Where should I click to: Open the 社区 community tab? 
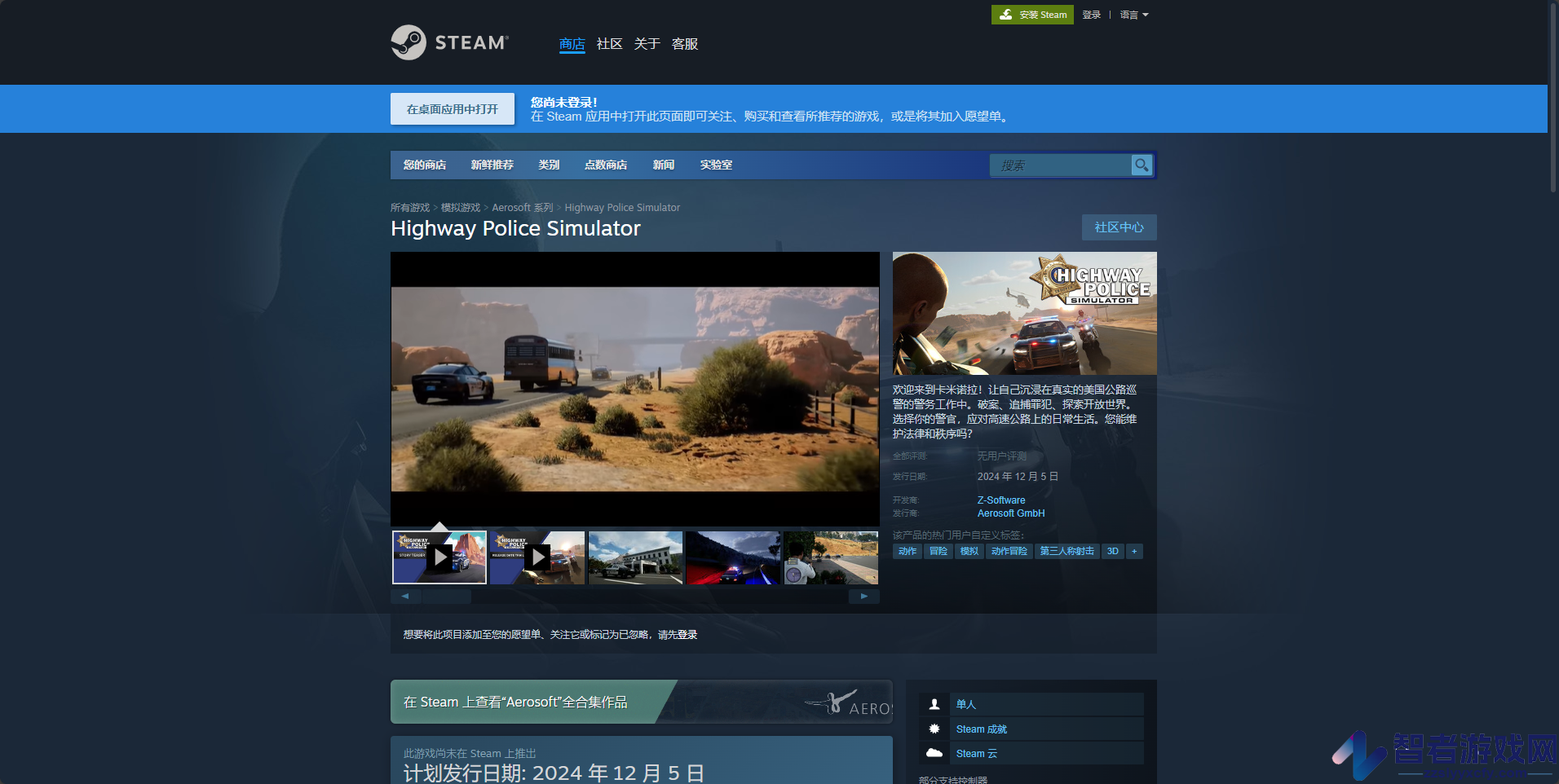[610, 44]
